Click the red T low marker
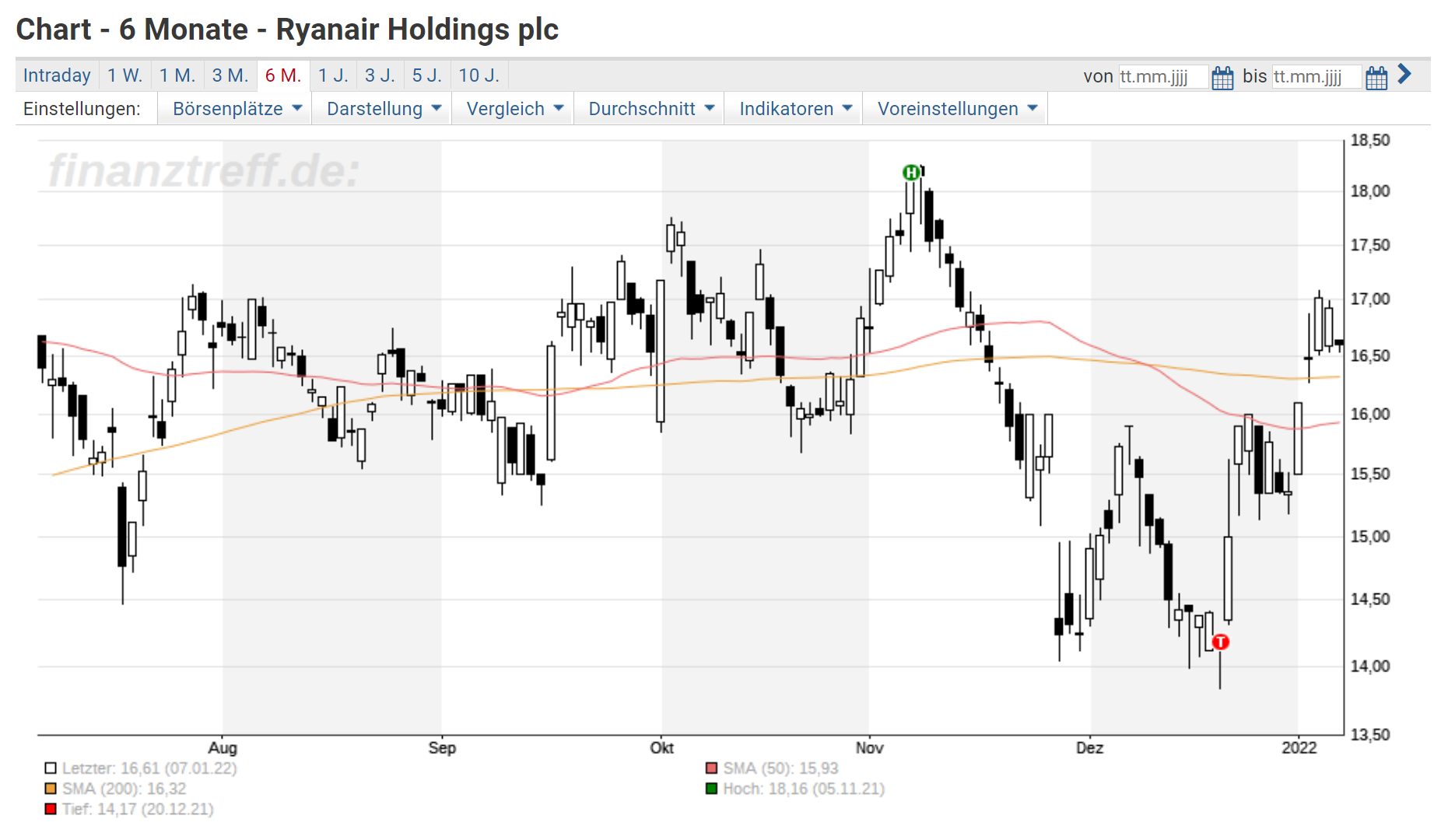The image size is (1441, 840). coord(1221,642)
